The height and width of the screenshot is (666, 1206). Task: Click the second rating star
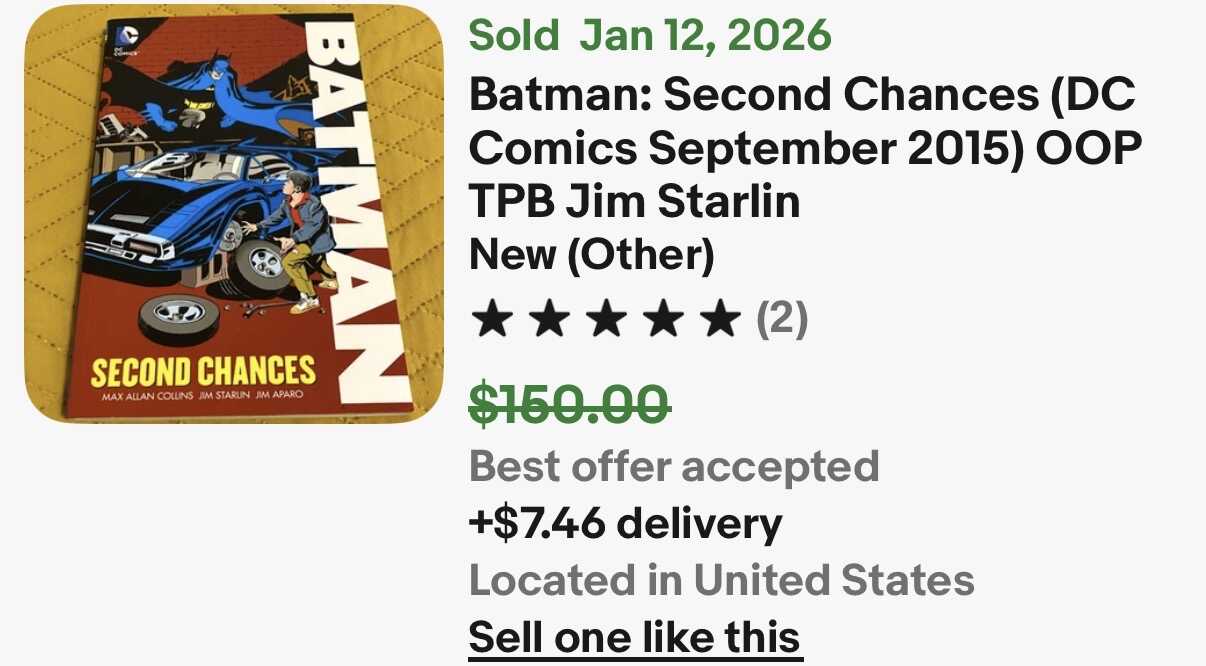point(546,320)
